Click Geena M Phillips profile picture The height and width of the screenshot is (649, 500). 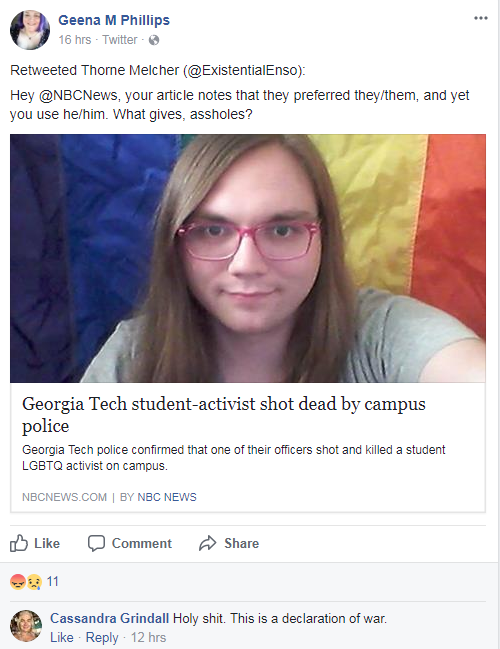(x=30, y=30)
